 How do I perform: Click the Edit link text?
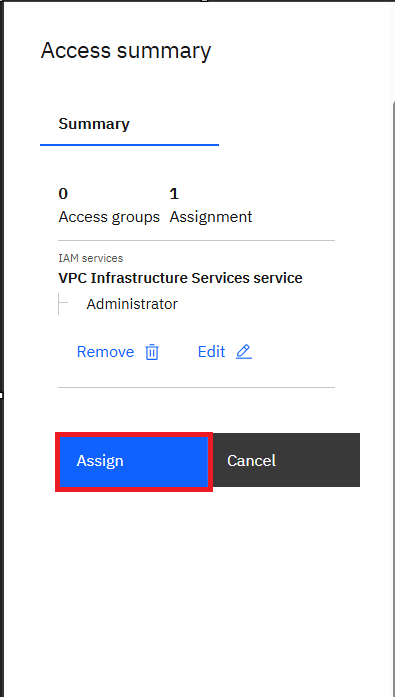tap(211, 352)
